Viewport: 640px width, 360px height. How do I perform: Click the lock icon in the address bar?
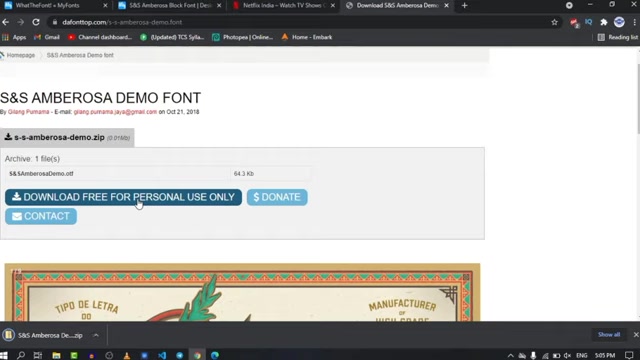[x=55, y=22]
